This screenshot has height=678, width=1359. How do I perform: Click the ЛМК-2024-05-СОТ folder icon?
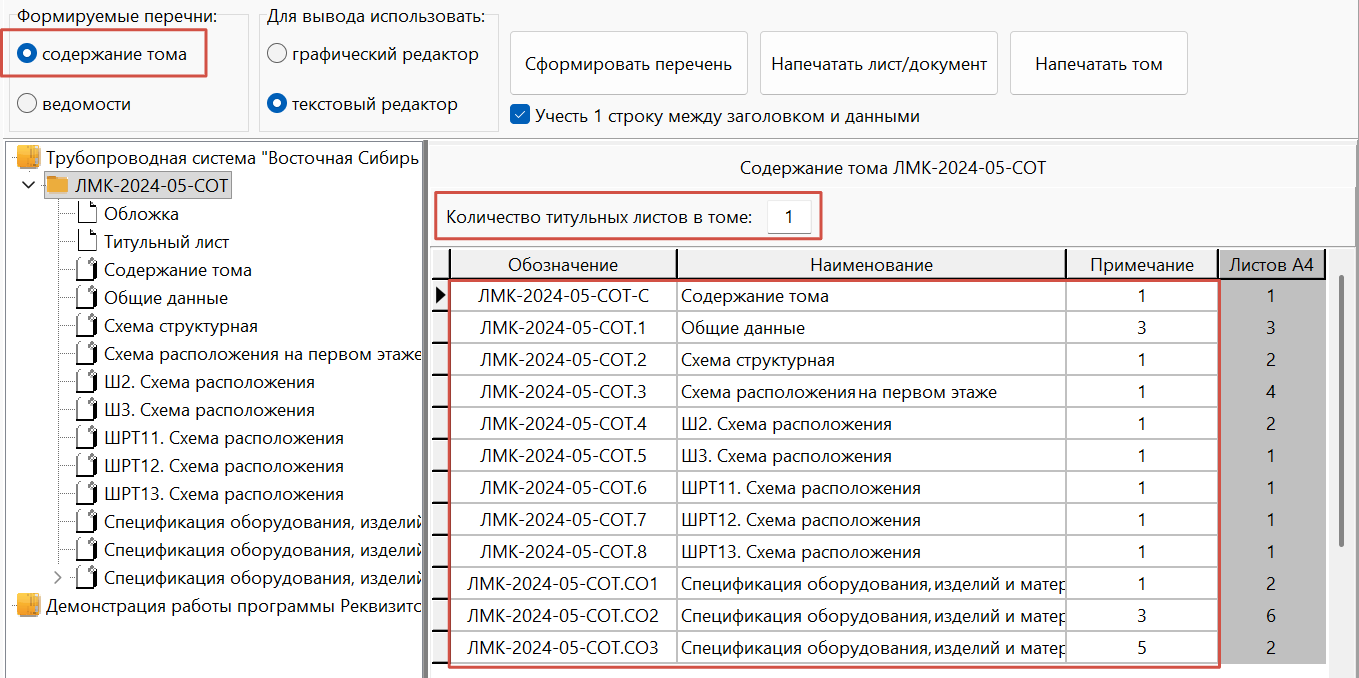click(58, 185)
